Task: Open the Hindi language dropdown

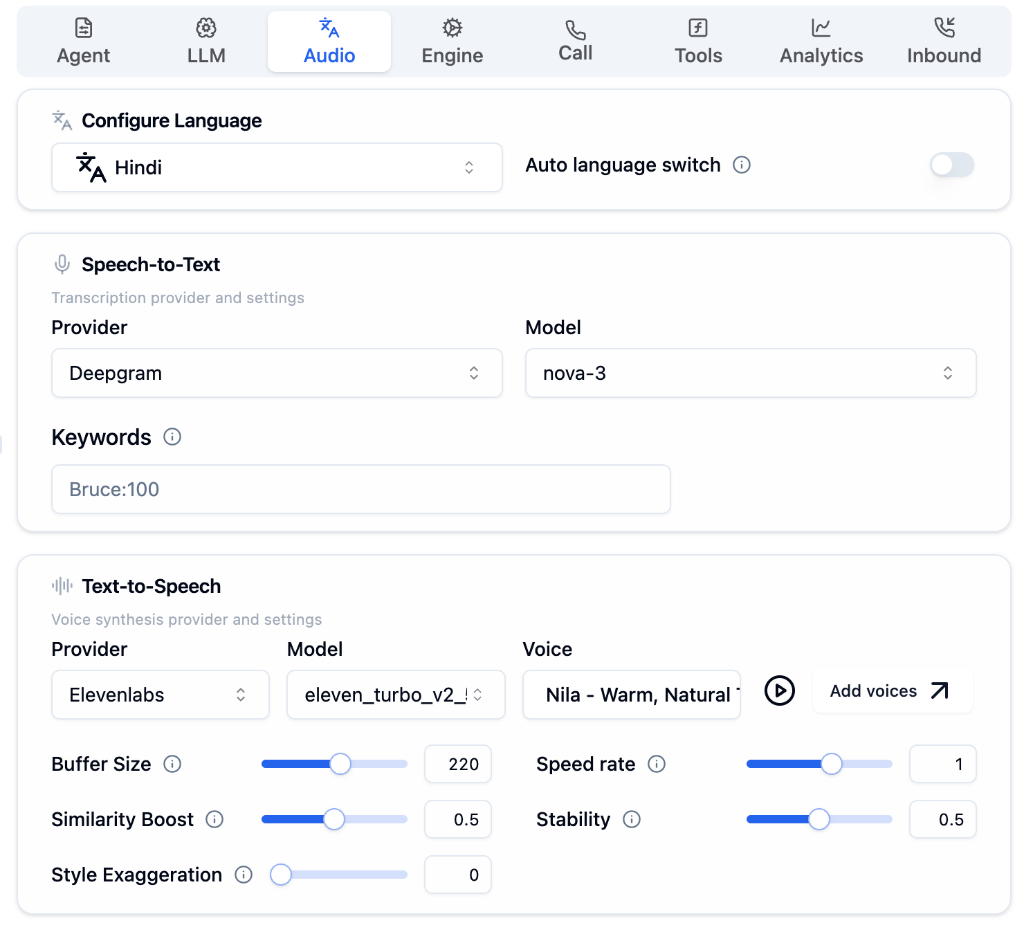Action: 277,167
